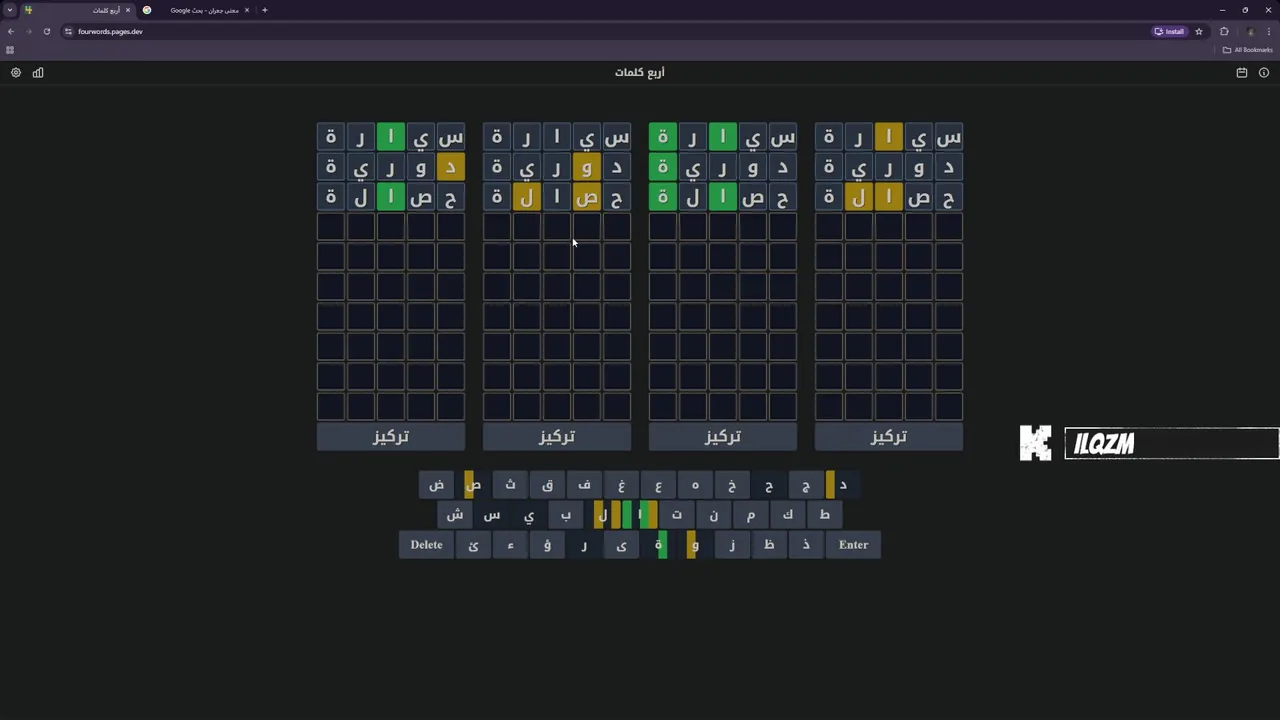
Task: Hit the ك letter key
Action: [x=788, y=515]
